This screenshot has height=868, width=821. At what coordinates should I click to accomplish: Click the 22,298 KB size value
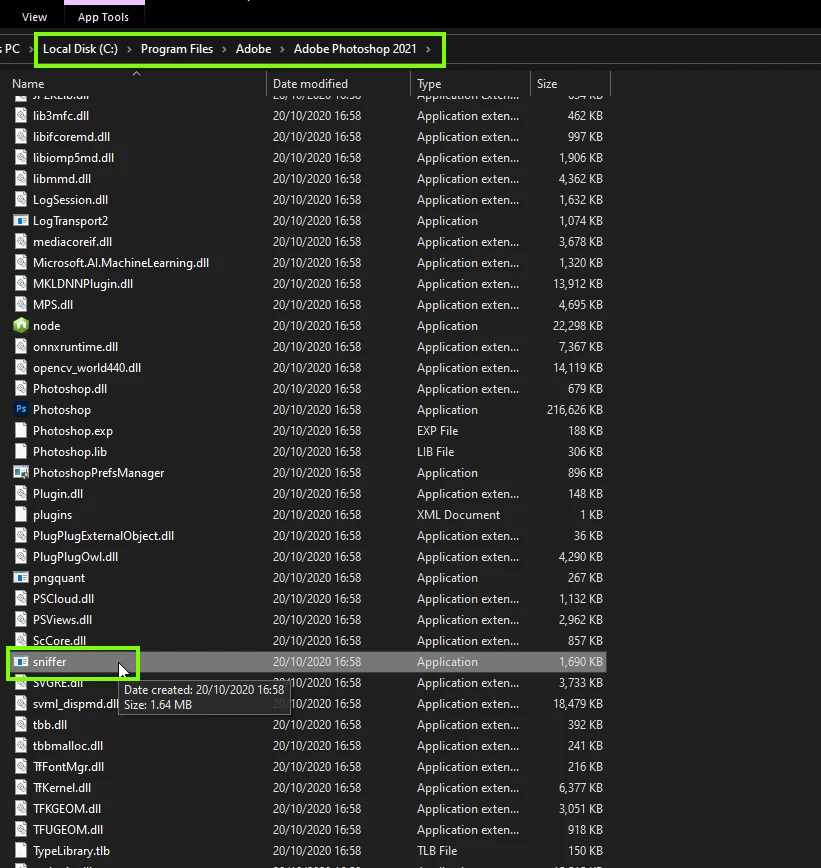pos(577,326)
